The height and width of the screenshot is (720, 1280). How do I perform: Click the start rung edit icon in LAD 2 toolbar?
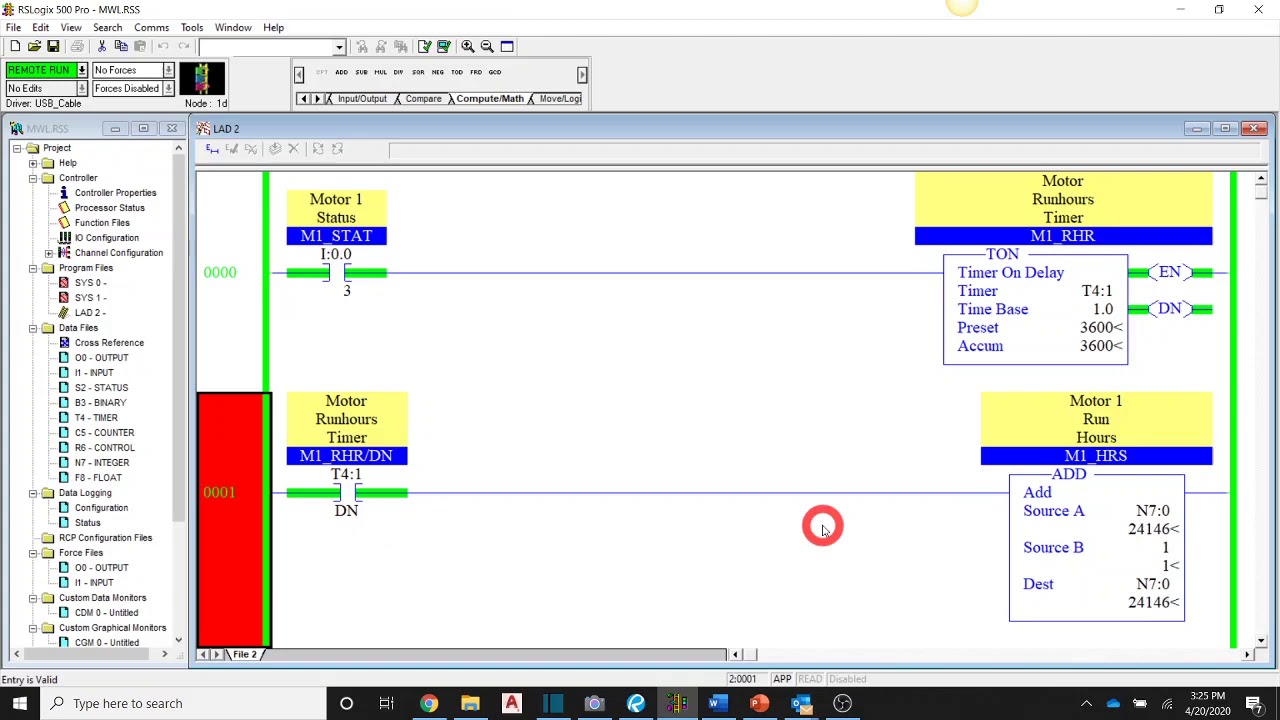click(x=212, y=149)
